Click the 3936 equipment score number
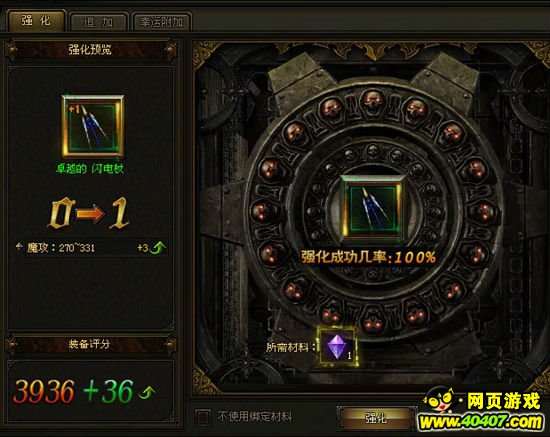This screenshot has height=437, width=550. 43,392
